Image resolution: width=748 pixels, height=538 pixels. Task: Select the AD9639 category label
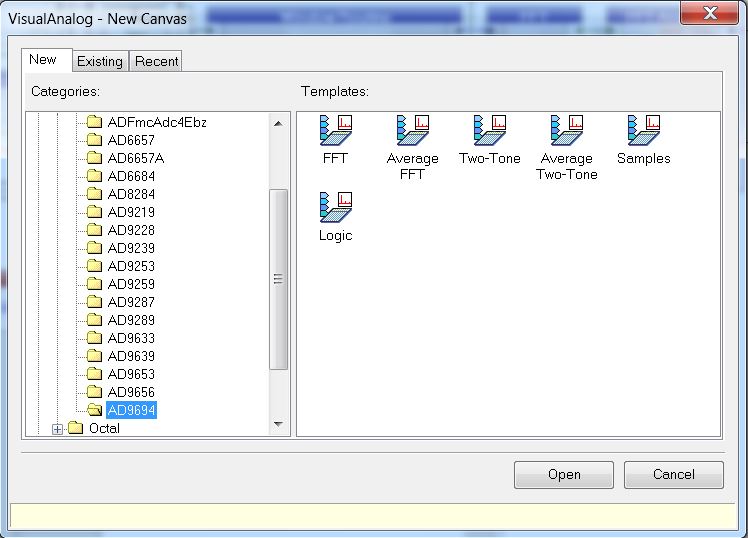tap(131, 356)
